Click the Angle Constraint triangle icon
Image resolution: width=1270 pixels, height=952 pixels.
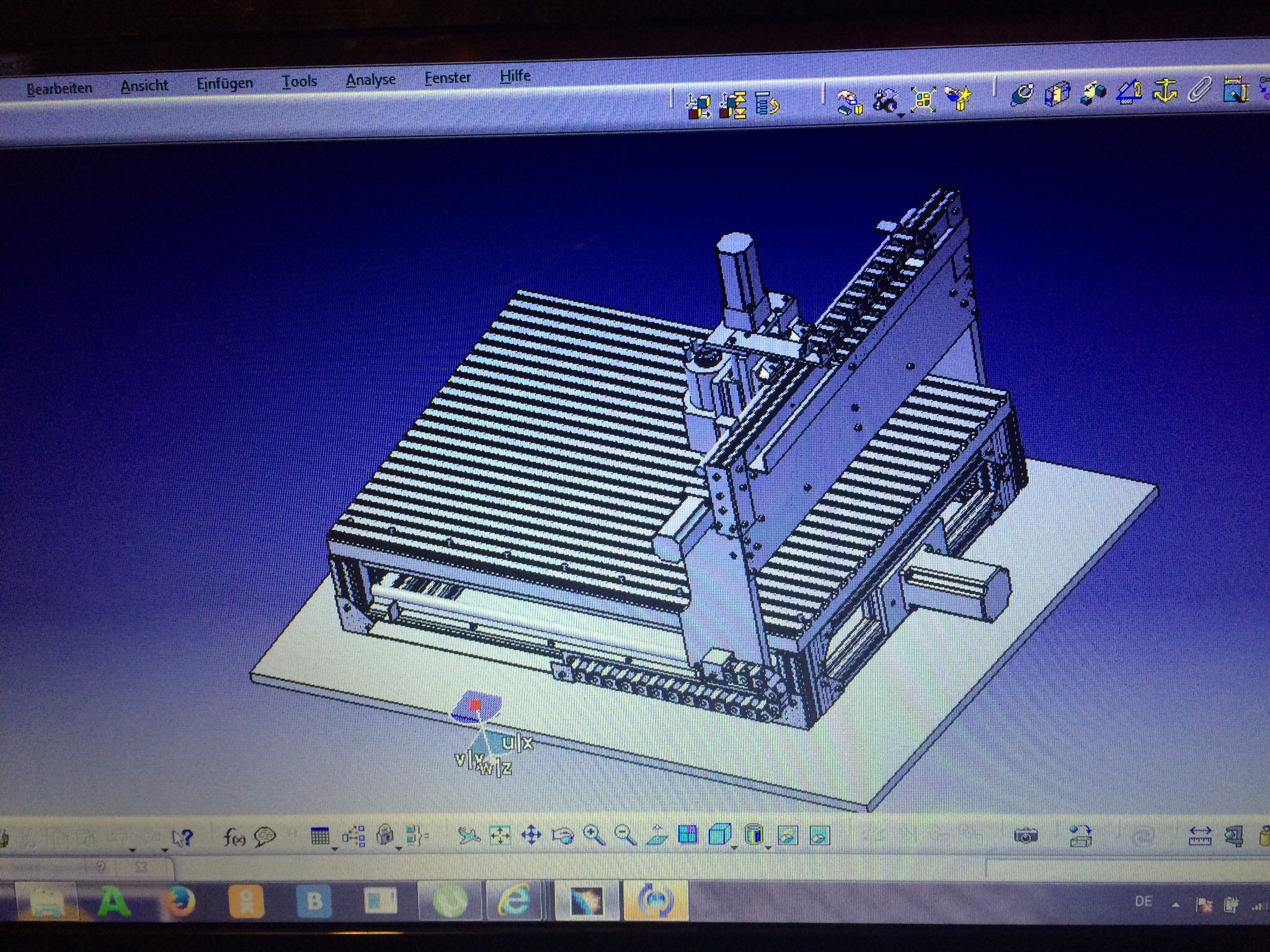(x=1130, y=93)
